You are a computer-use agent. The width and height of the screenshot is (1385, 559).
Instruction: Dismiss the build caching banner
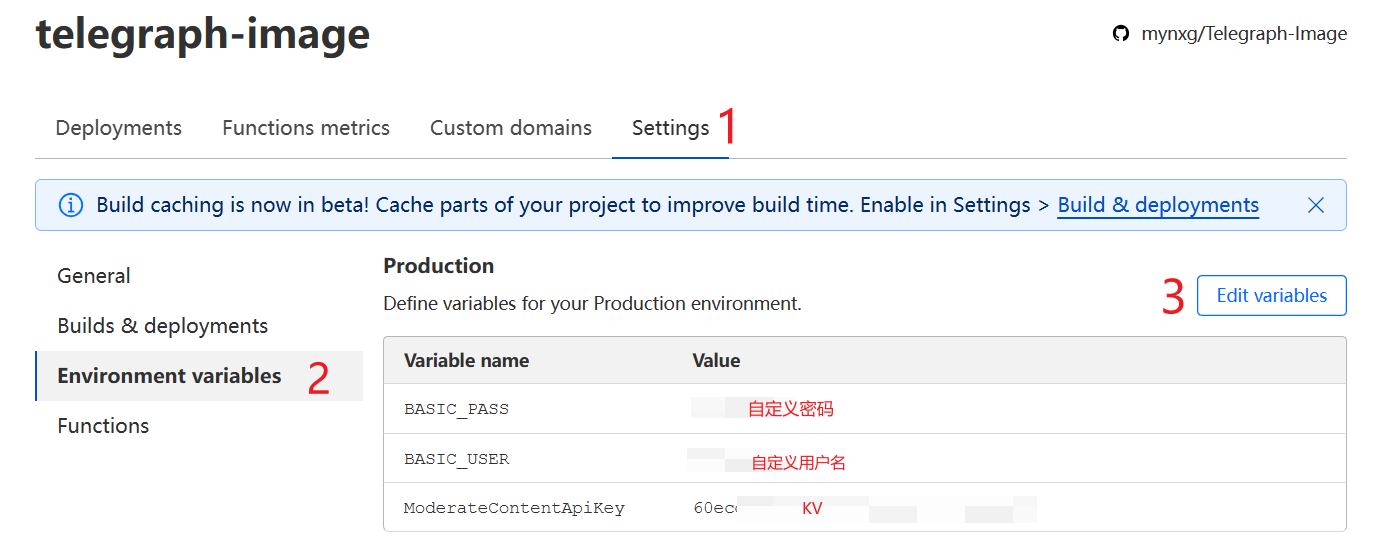(x=1316, y=205)
